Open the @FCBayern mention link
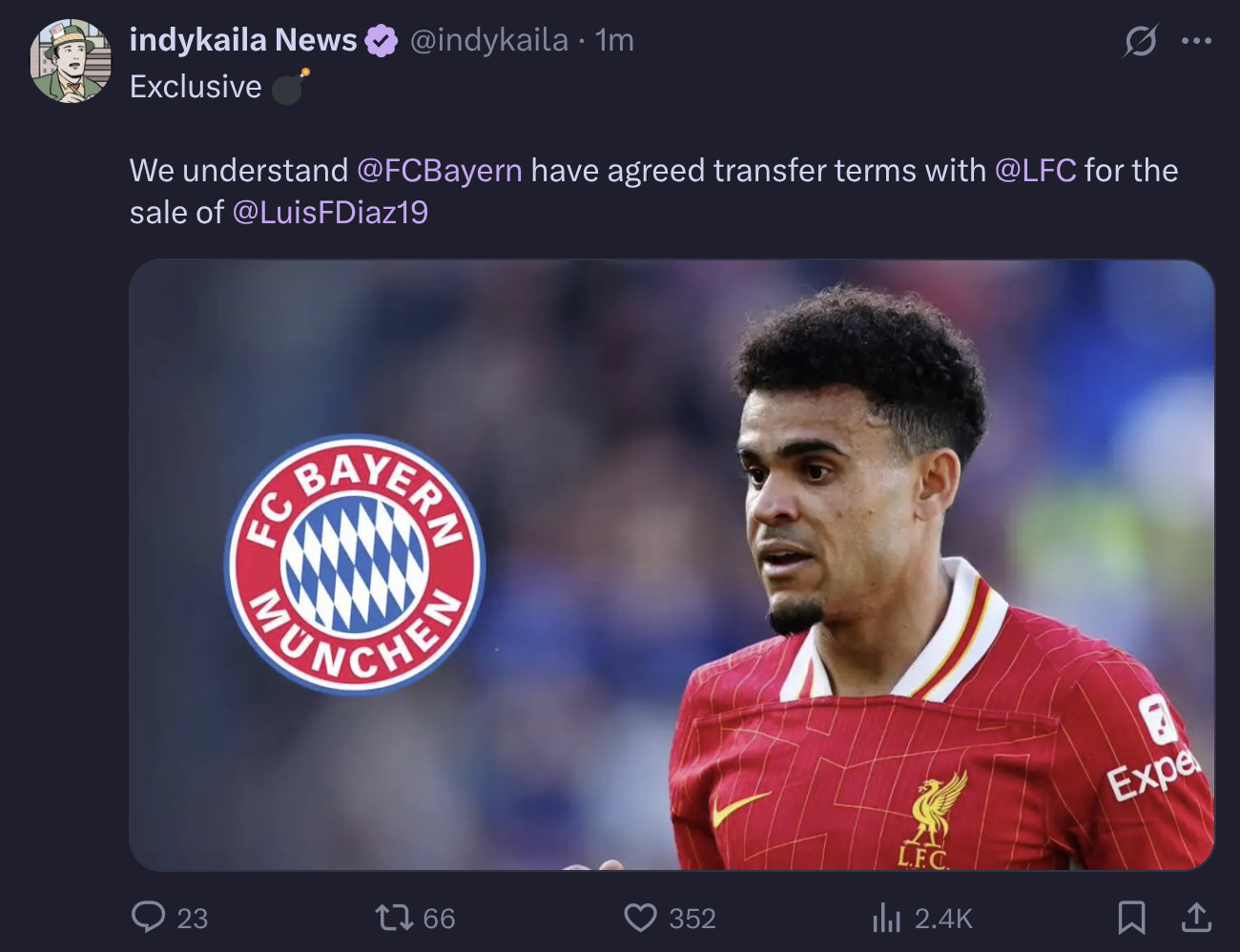 pos(440,170)
